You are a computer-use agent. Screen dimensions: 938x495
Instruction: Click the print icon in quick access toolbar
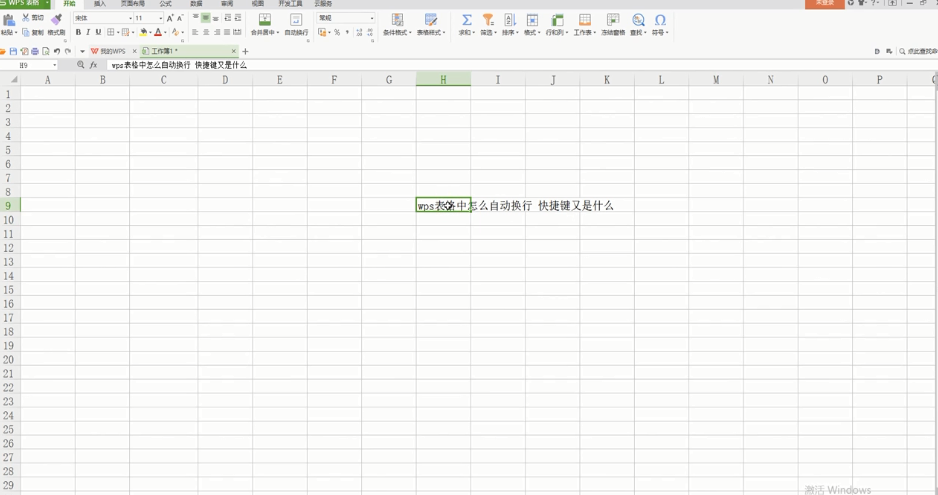35,51
